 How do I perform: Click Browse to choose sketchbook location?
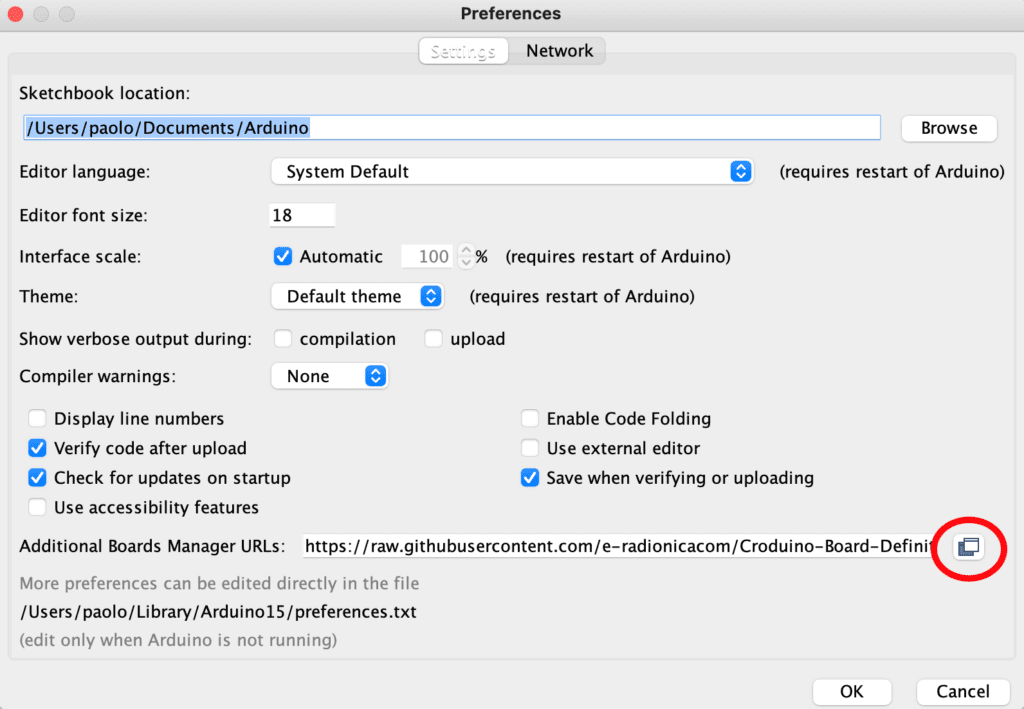(948, 128)
